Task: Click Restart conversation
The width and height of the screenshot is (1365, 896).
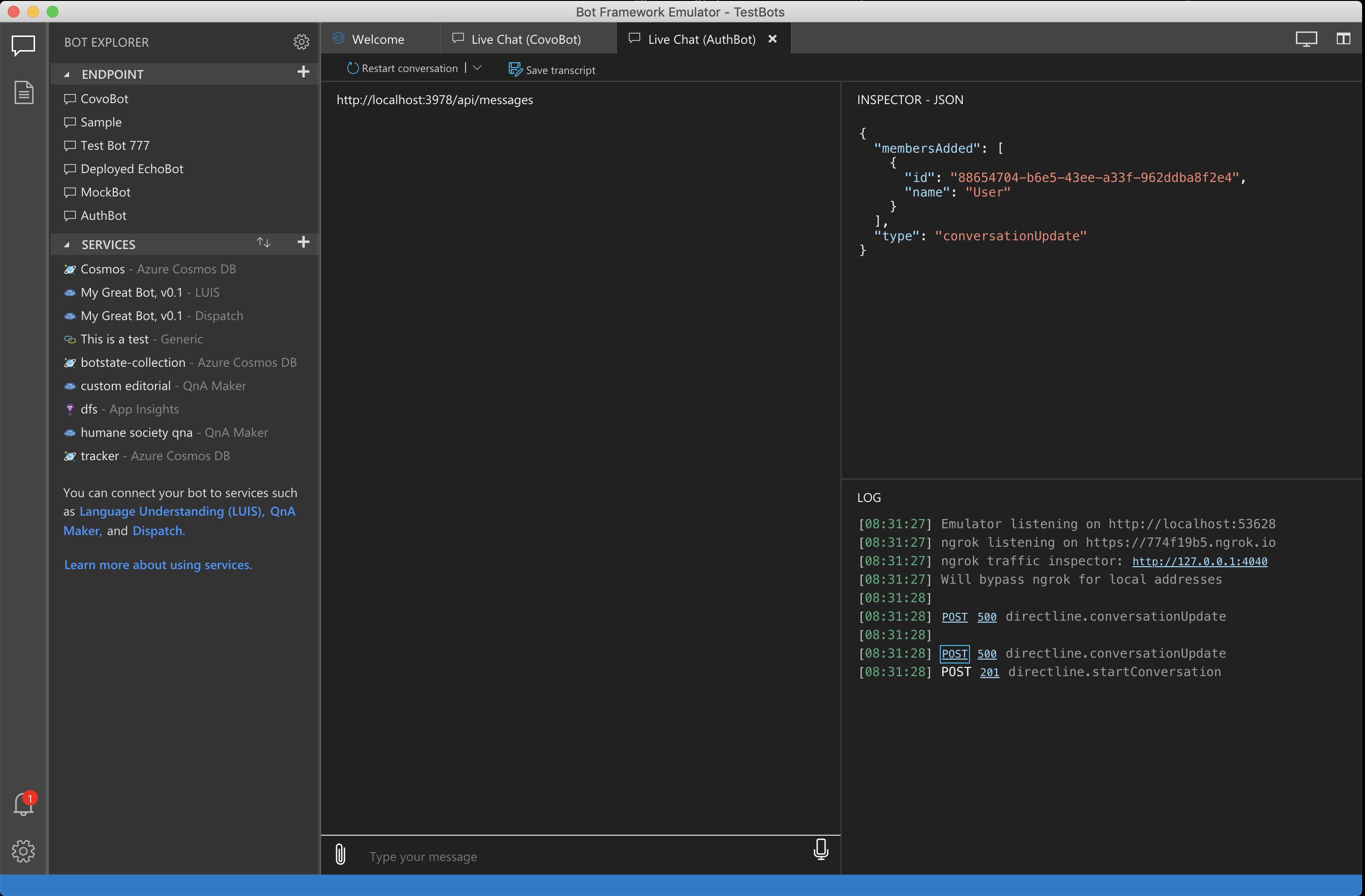Action: (x=409, y=68)
